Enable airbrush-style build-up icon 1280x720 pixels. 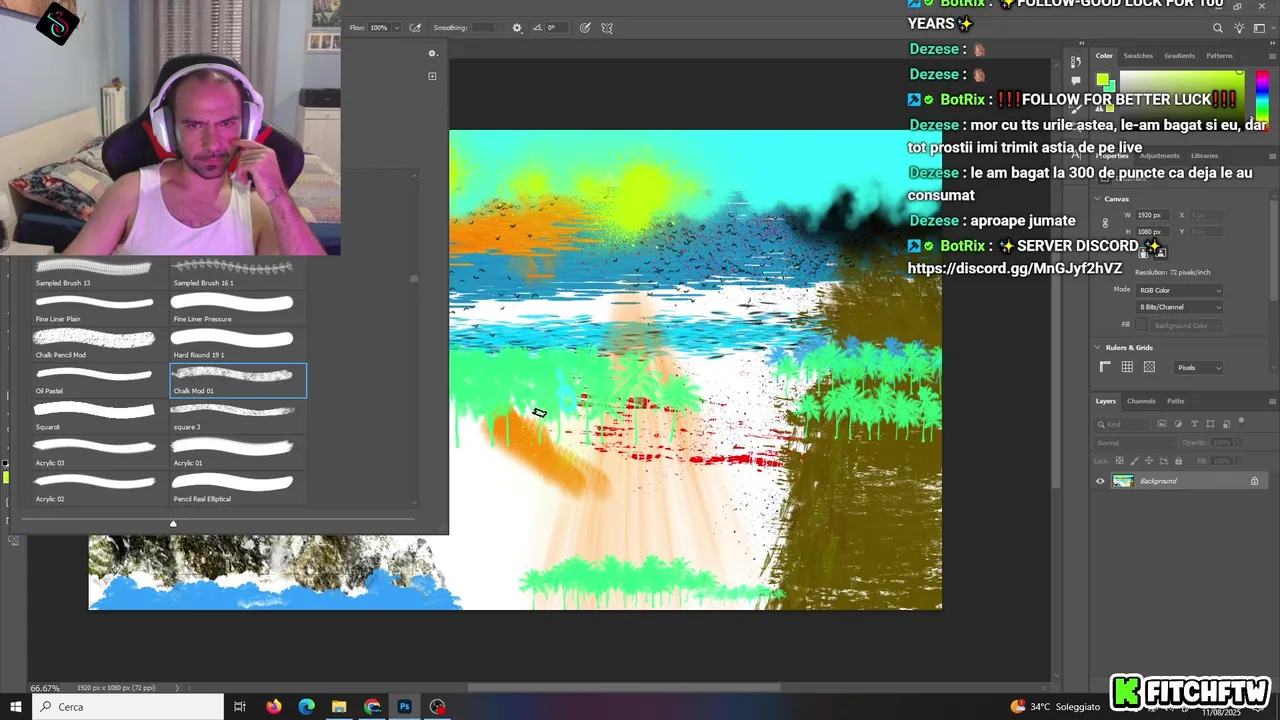tap(415, 28)
